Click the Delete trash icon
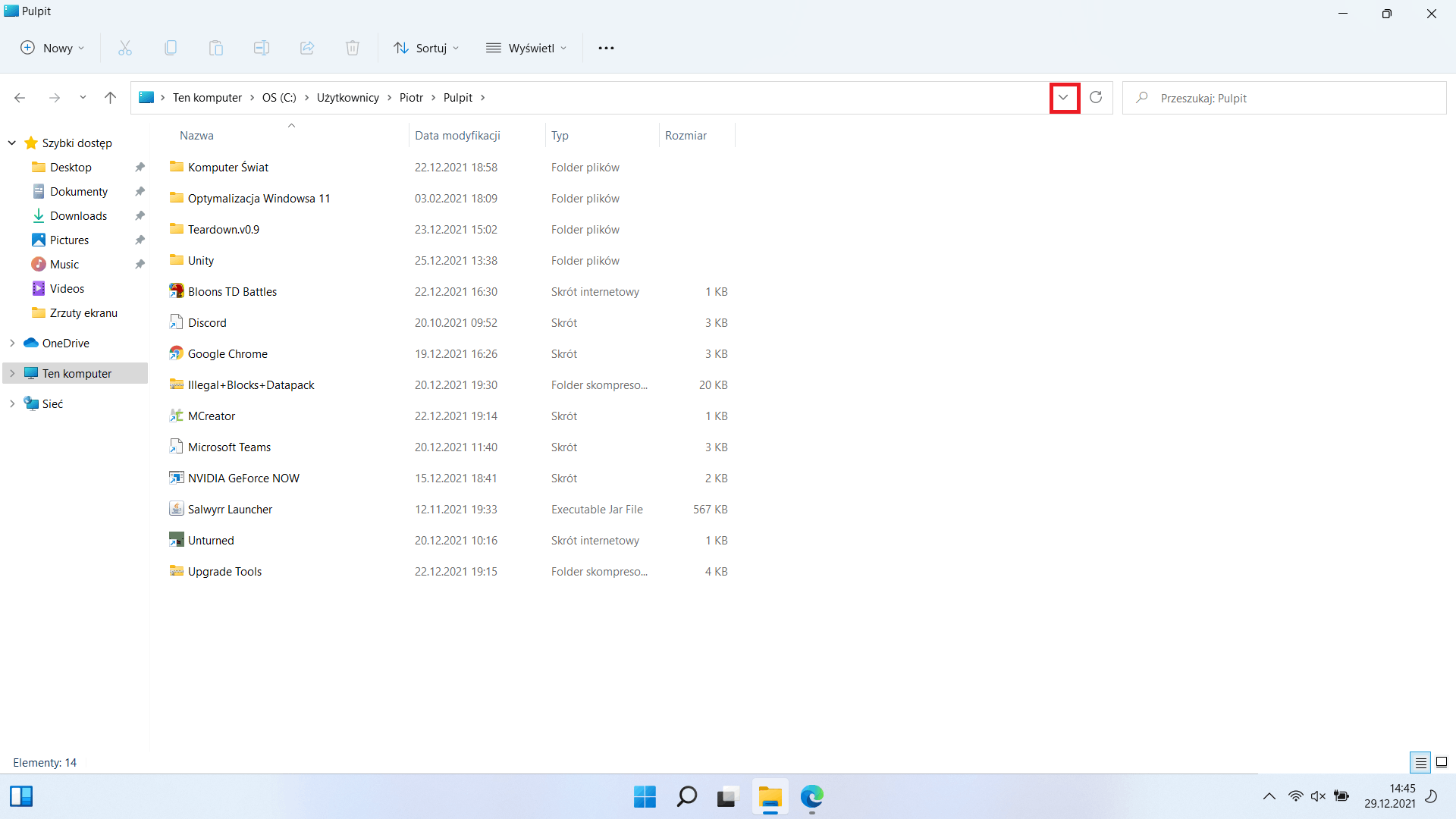The width and height of the screenshot is (1456, 819). 353,48
